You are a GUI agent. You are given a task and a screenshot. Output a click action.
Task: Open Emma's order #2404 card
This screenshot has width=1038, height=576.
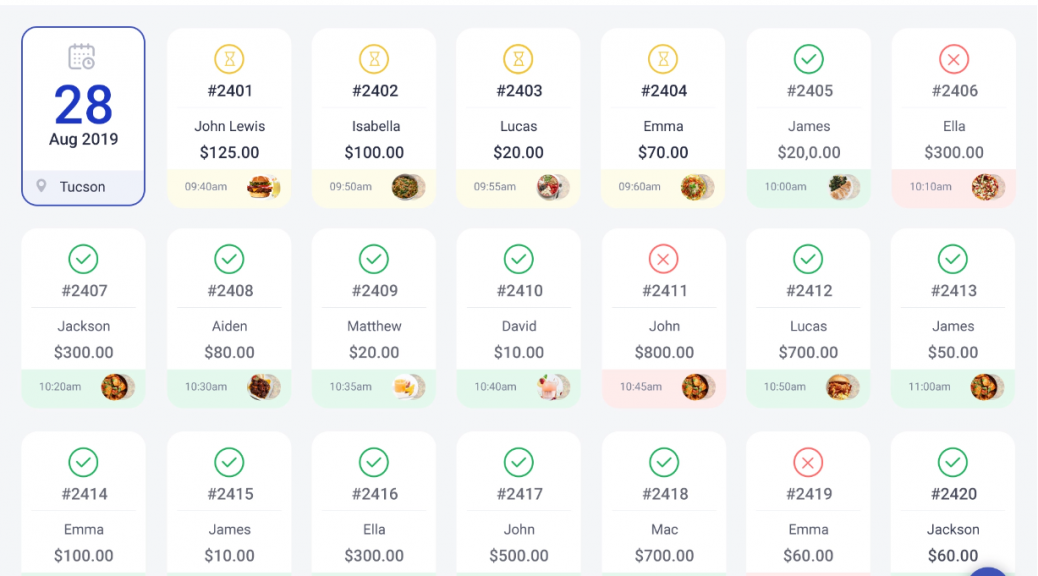[663, 118]
